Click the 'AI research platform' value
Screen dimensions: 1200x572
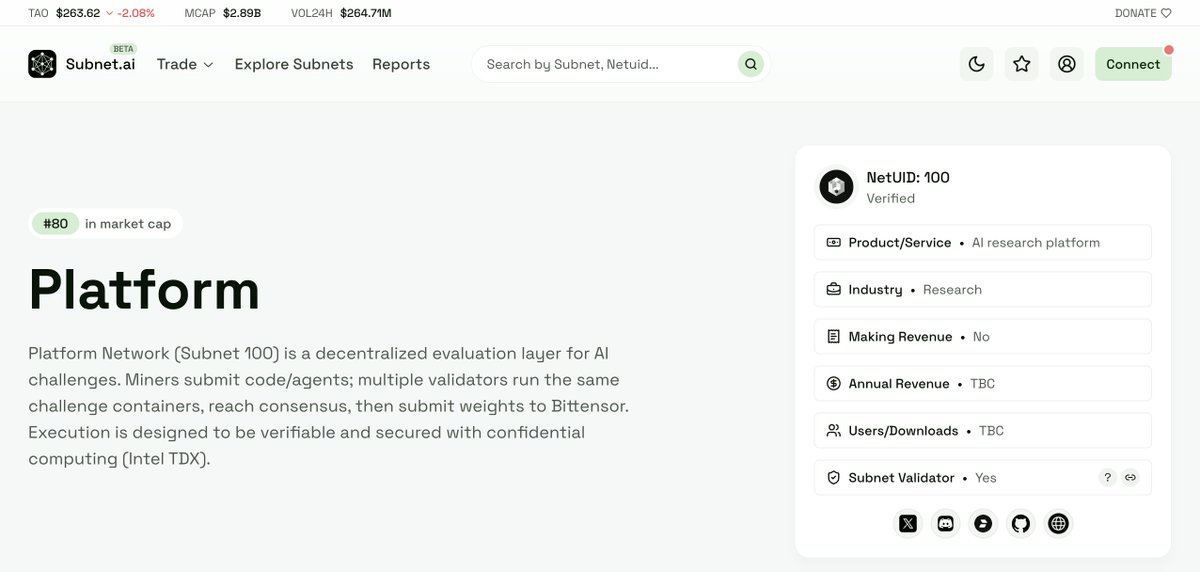[x=1036, y=243]
